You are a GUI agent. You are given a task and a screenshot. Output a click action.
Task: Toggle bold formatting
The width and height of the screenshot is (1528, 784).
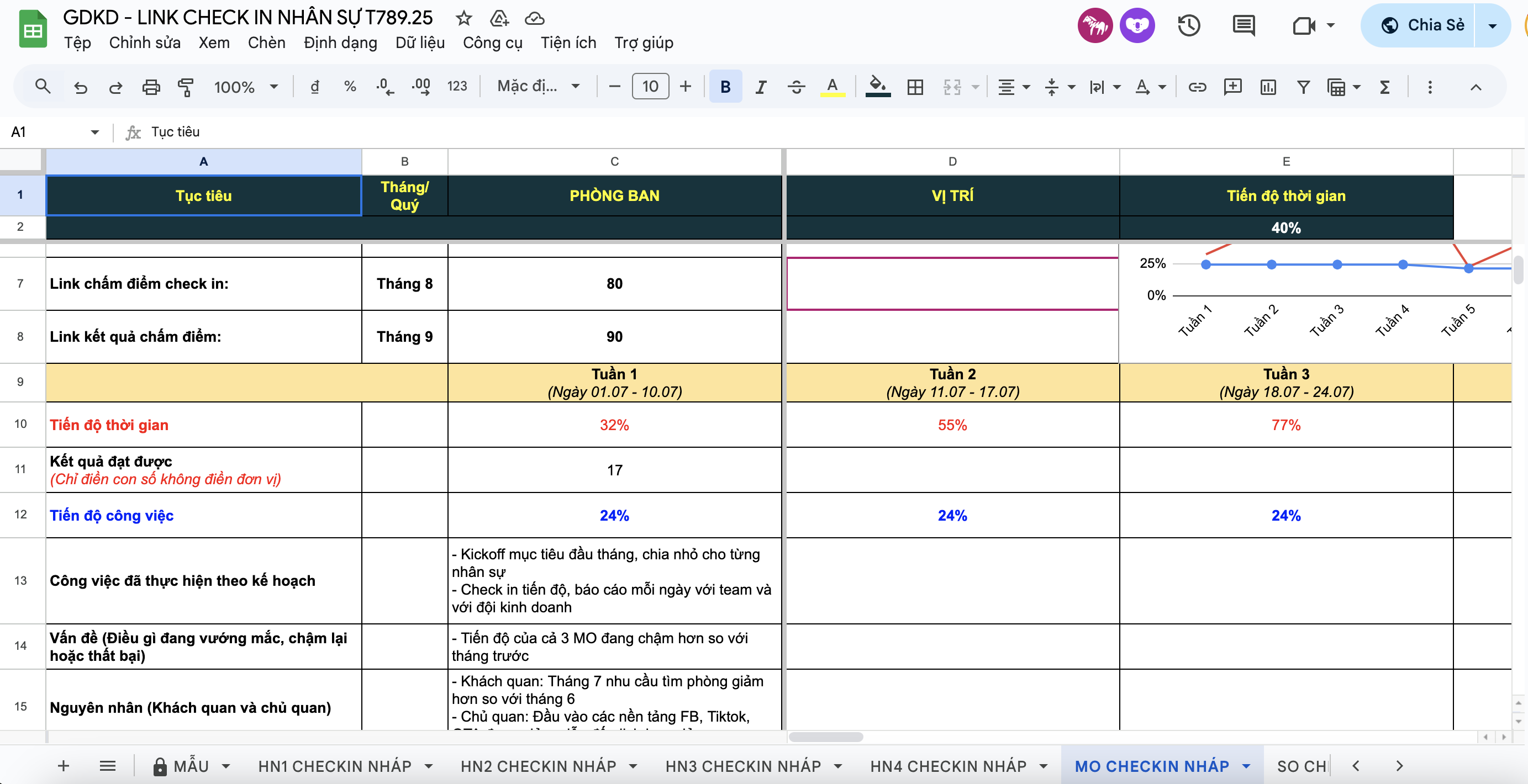(x=725, y=87)
